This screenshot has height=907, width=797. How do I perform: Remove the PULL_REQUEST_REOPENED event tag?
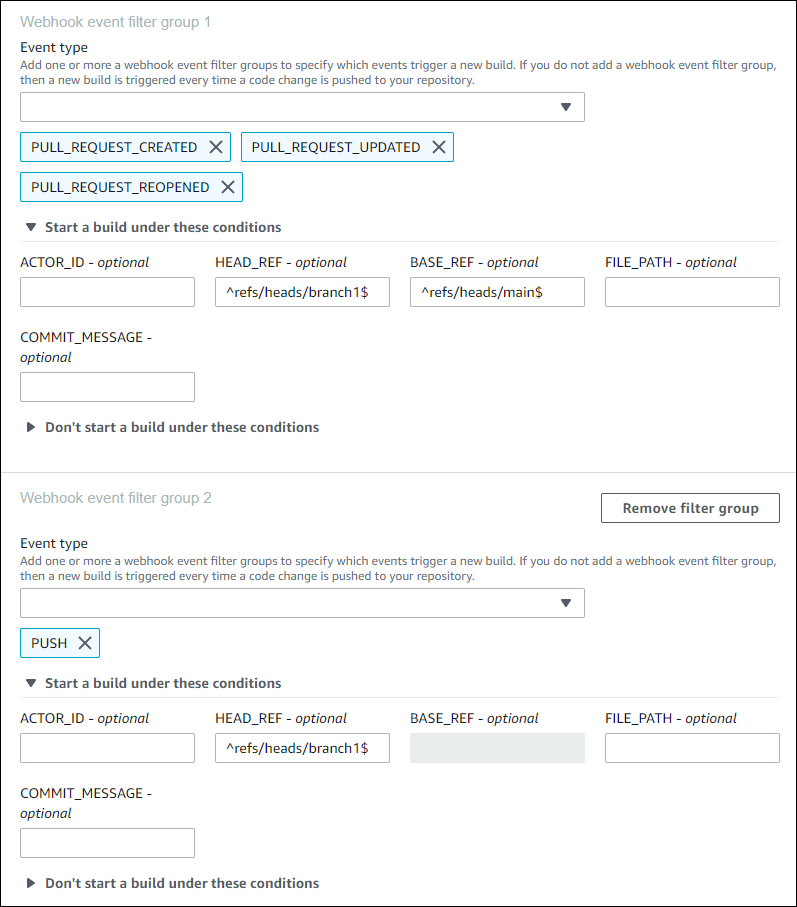click(x=228, y=187)
